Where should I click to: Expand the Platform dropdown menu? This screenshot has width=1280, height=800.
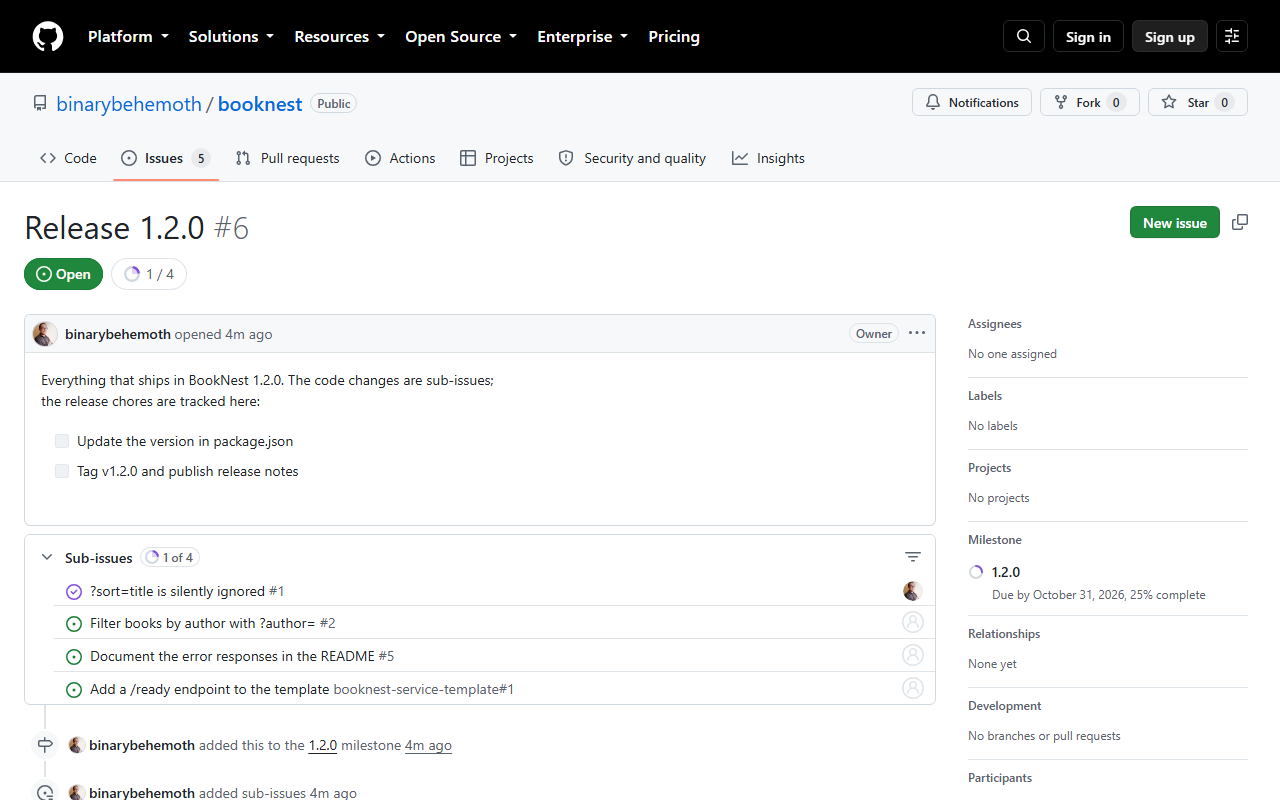(x=128, y=36)
